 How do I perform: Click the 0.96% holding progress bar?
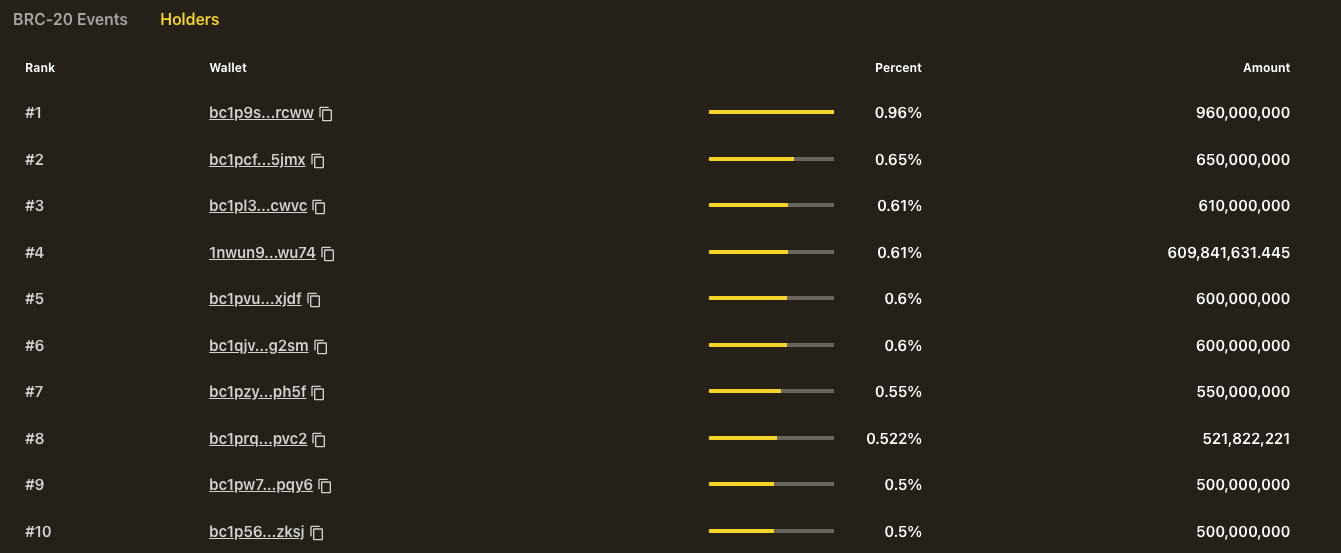pyautogui.click(x=771, y=112)
